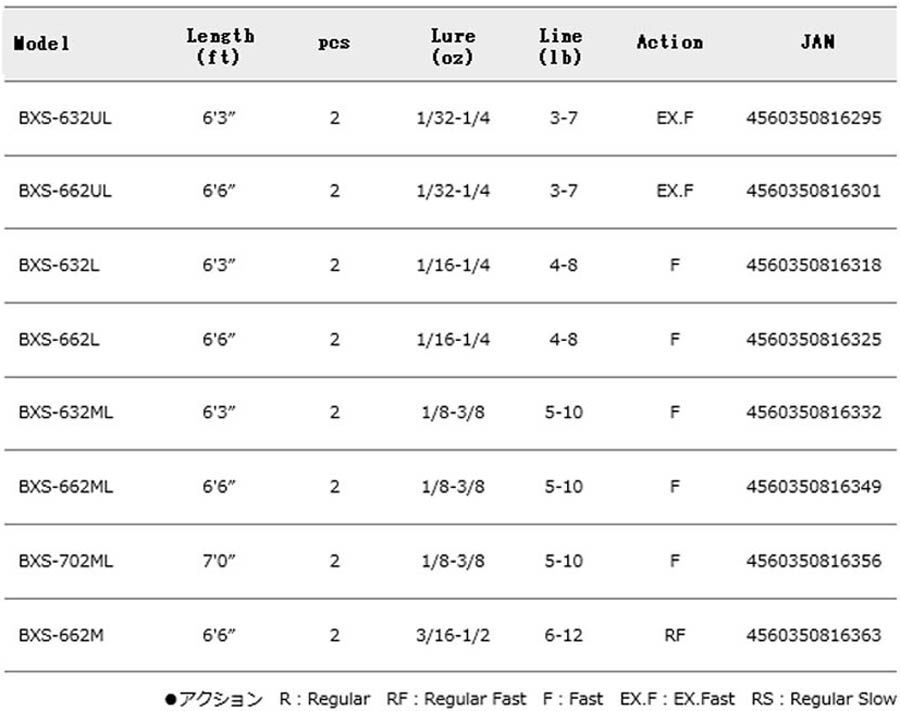Image resolution: width=900 pixels, height=711 pixels.
Task: Click the RF action value
Action: click(x=674, y=635)
